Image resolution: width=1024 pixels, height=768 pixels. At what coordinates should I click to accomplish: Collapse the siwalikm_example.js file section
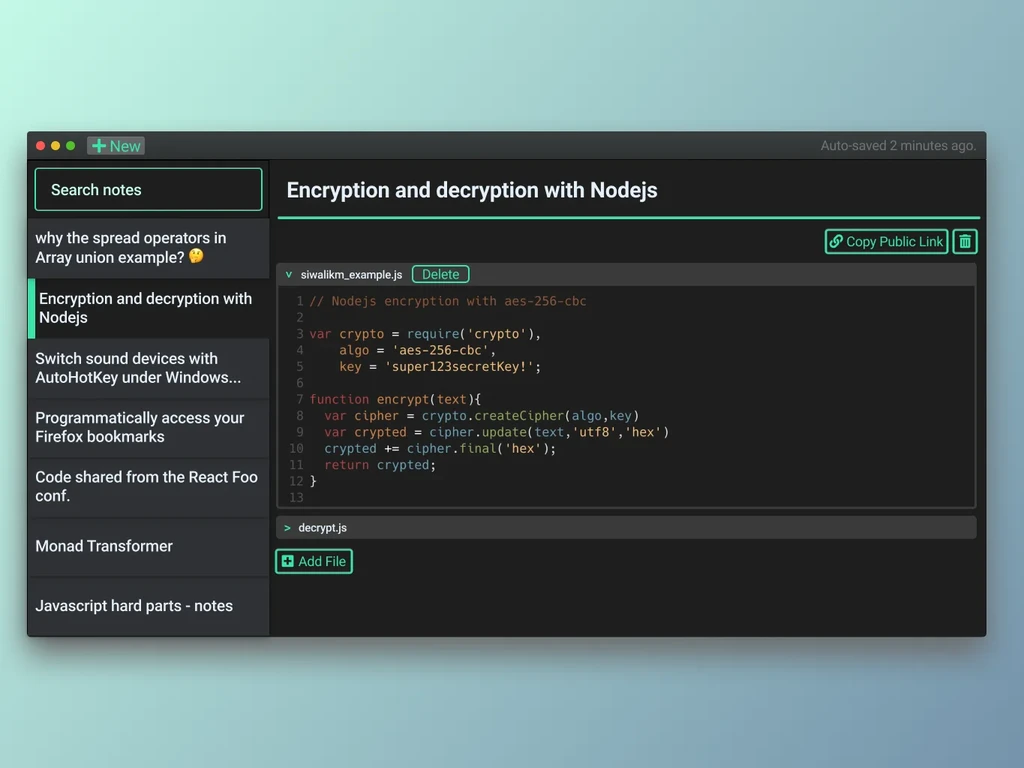(x=289, y=275)
